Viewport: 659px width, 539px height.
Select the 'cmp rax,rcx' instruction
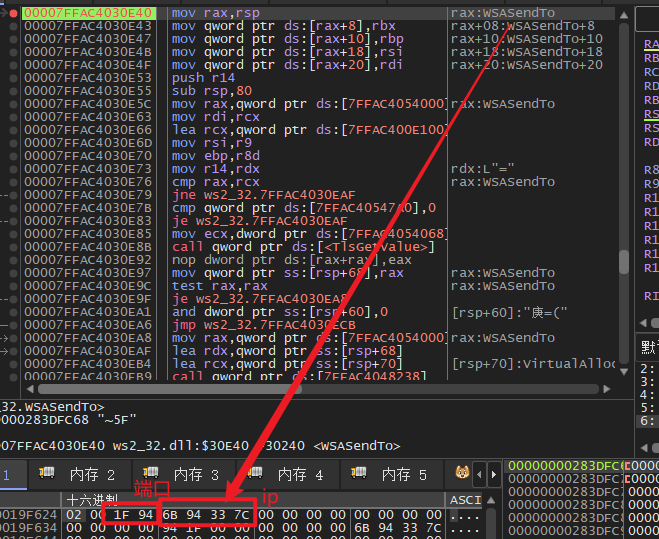(216, 182)
